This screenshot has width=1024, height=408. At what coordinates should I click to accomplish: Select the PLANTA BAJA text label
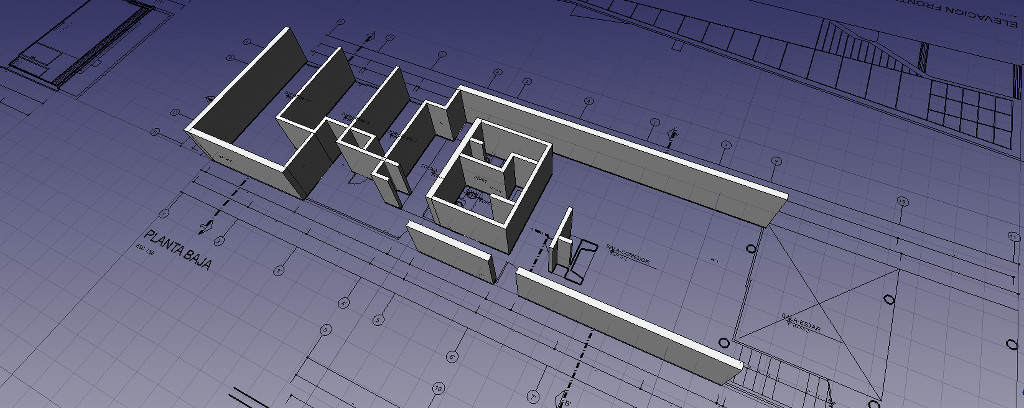177,250
